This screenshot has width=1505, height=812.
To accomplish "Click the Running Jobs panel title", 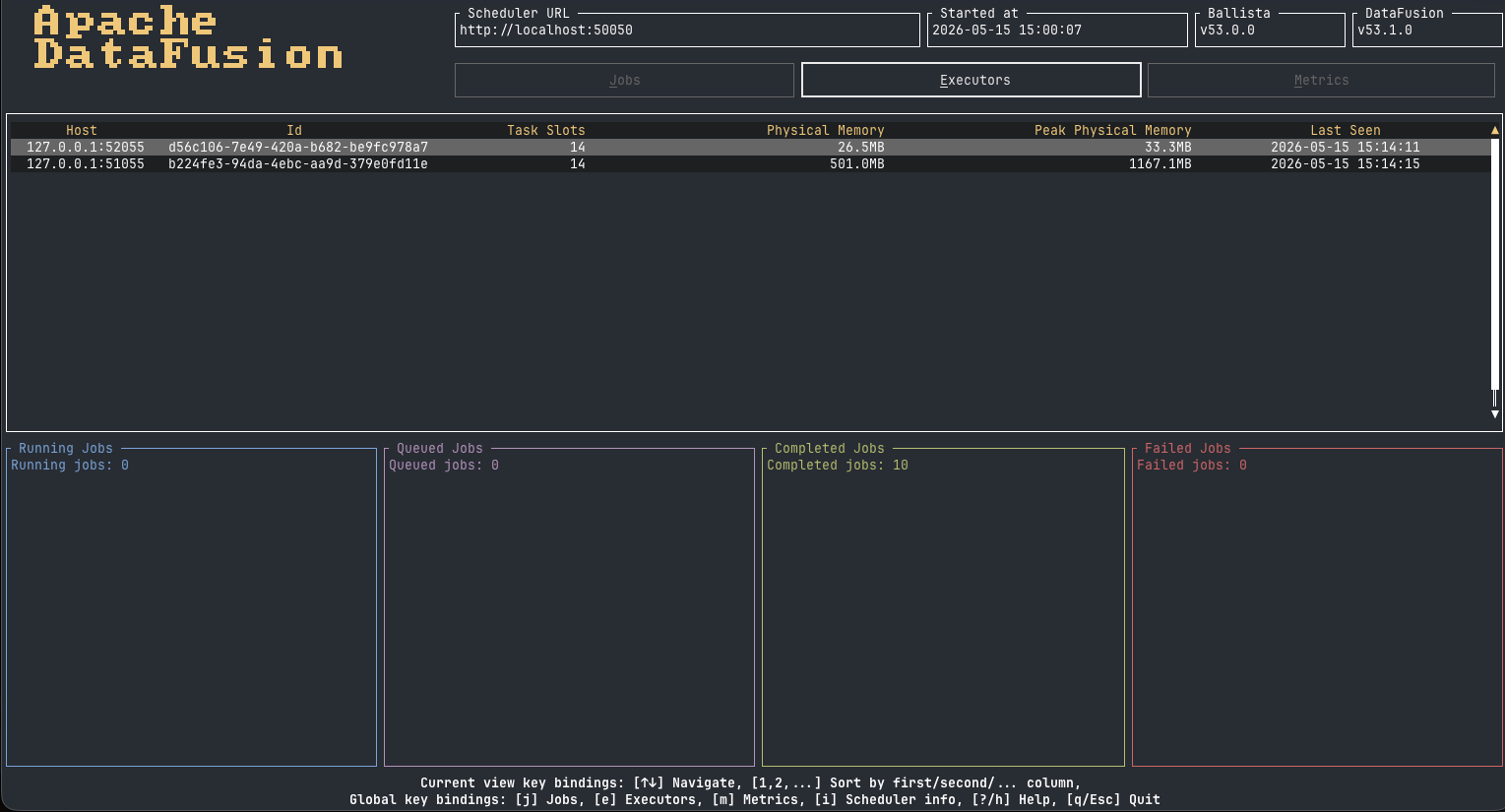I will (x=66, y=448).
